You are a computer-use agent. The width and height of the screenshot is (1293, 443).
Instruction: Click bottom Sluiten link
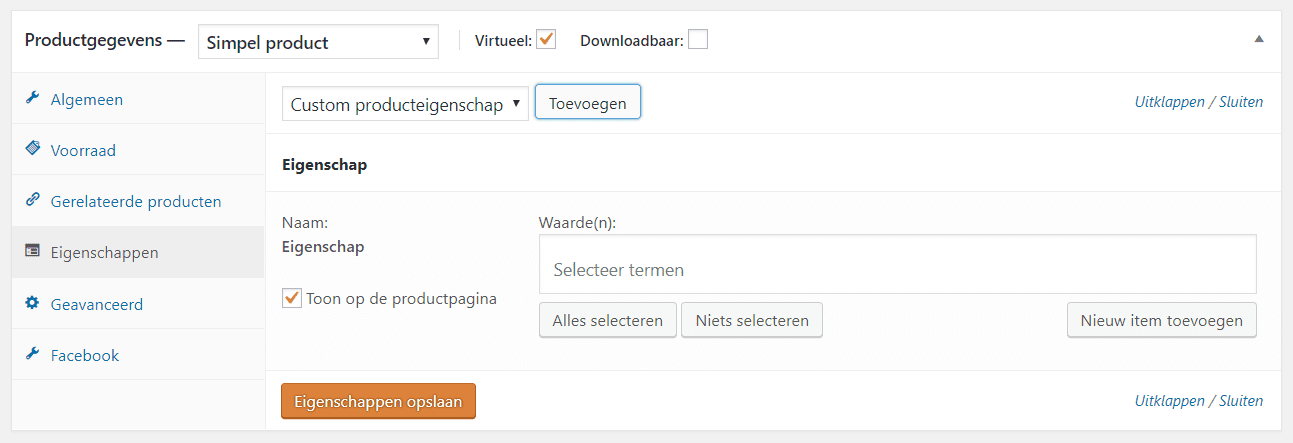click(x=1241, y=401)
